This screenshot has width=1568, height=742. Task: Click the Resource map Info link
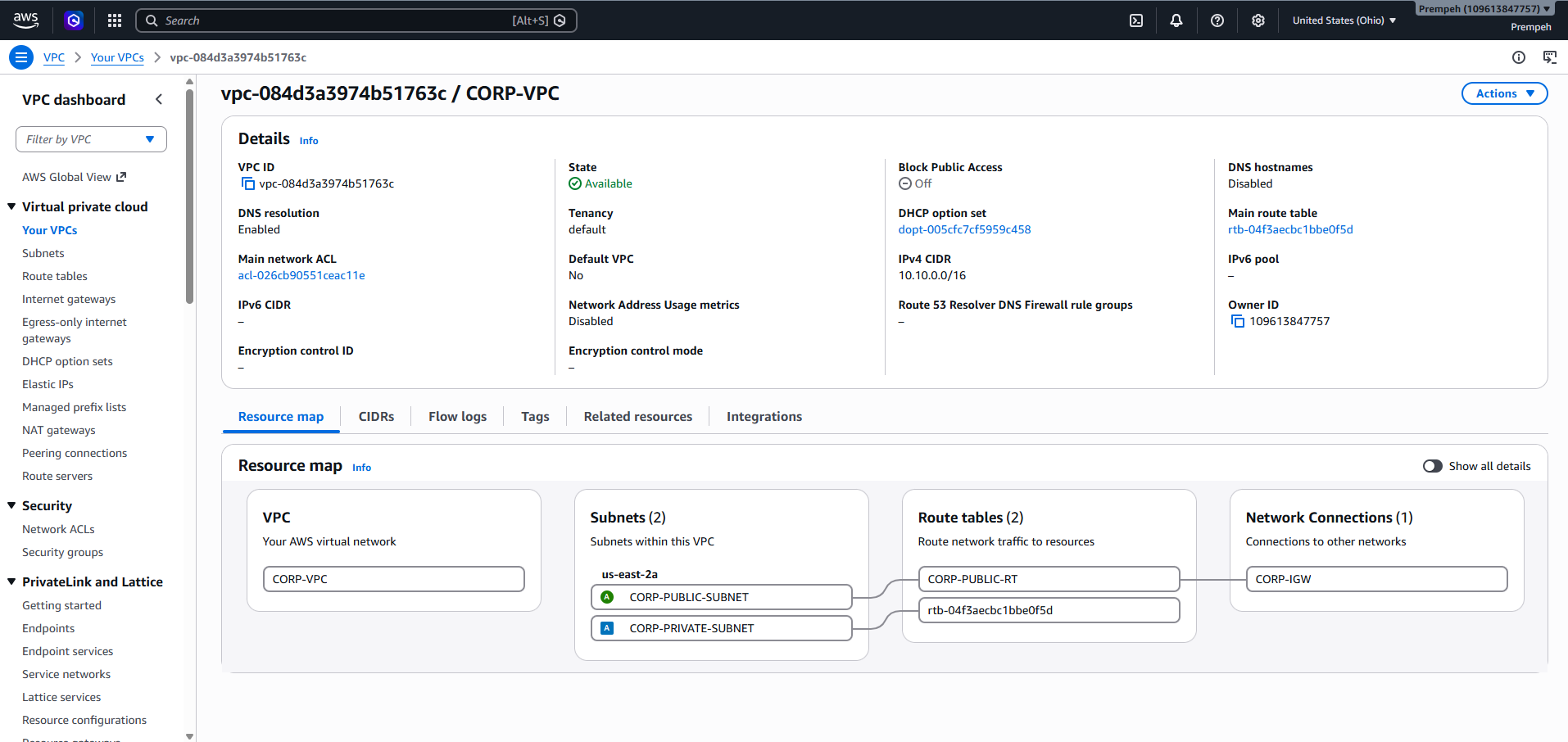pos(361,468)
